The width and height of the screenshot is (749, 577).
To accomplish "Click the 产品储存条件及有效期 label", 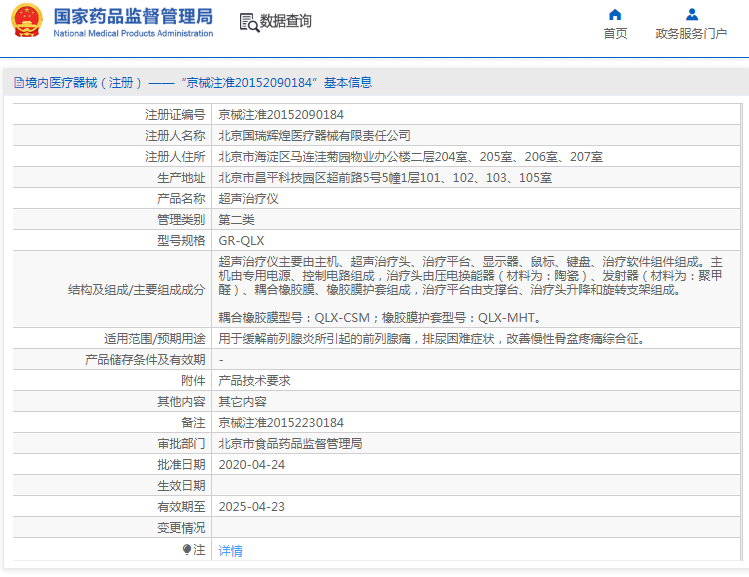I will (x=145, y=360).
